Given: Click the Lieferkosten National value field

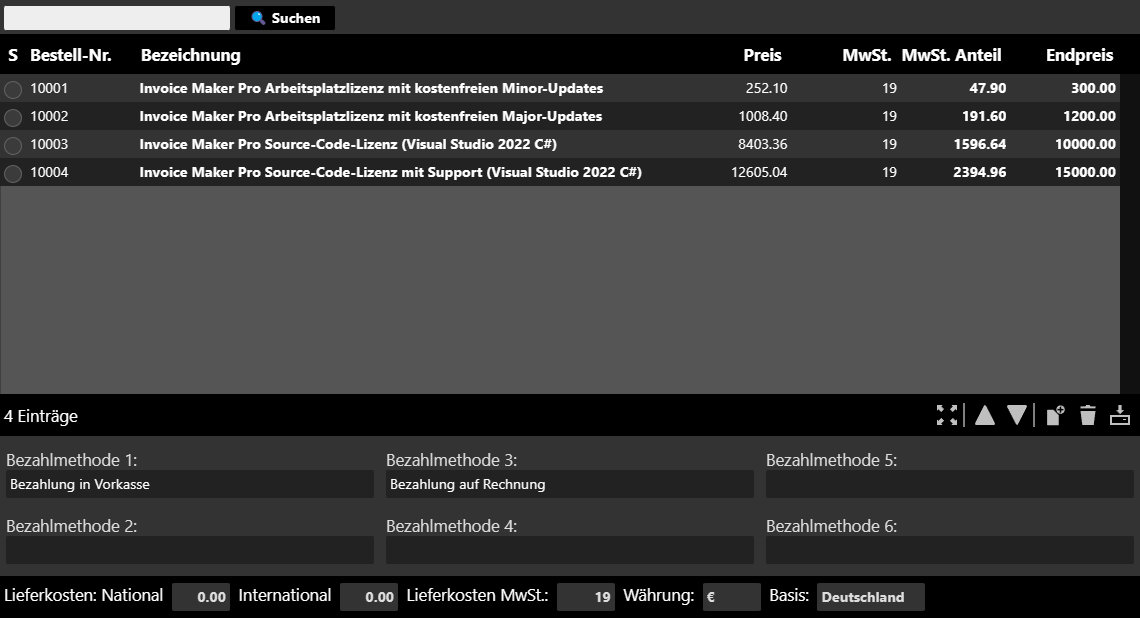Looking at the screenshot, I should pos(201,597).
